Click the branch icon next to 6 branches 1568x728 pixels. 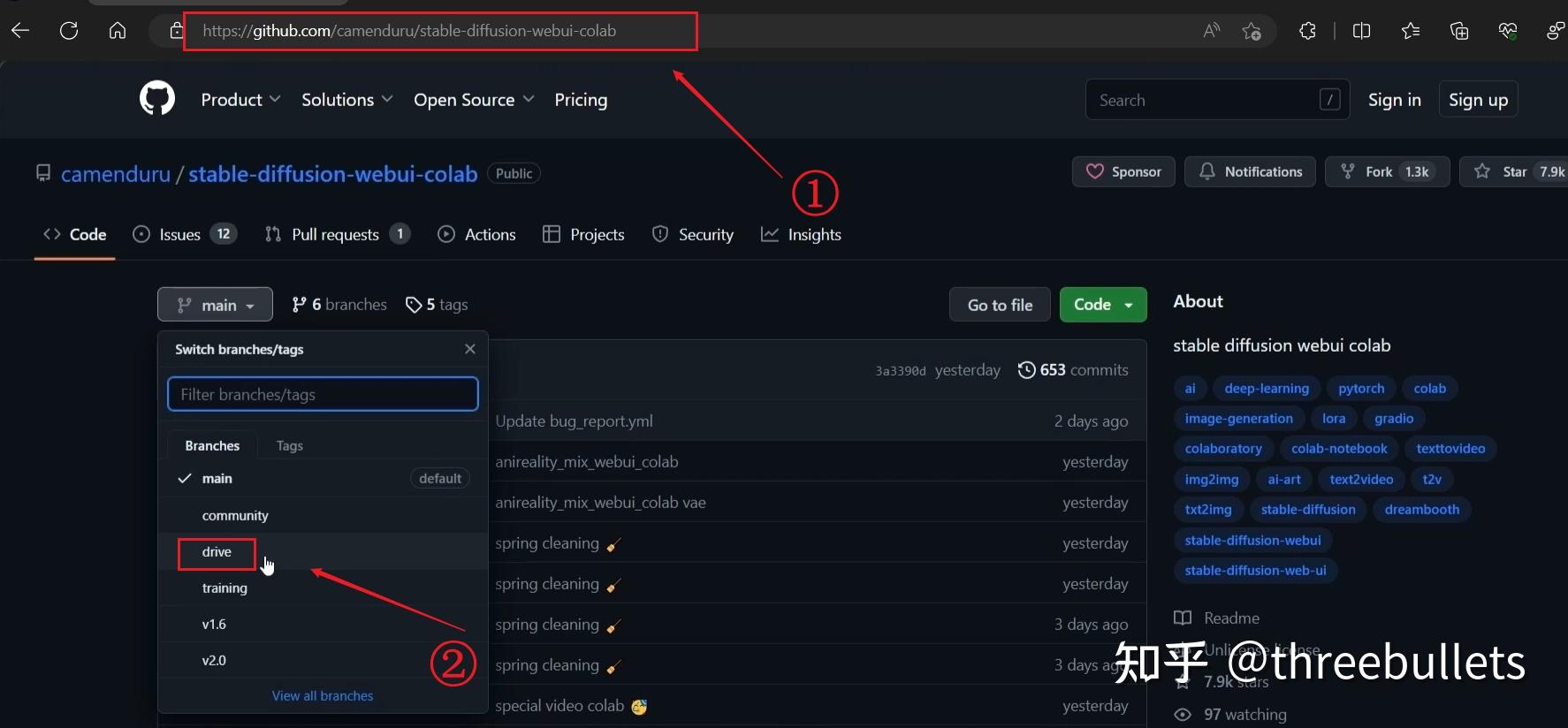(300, 305)
